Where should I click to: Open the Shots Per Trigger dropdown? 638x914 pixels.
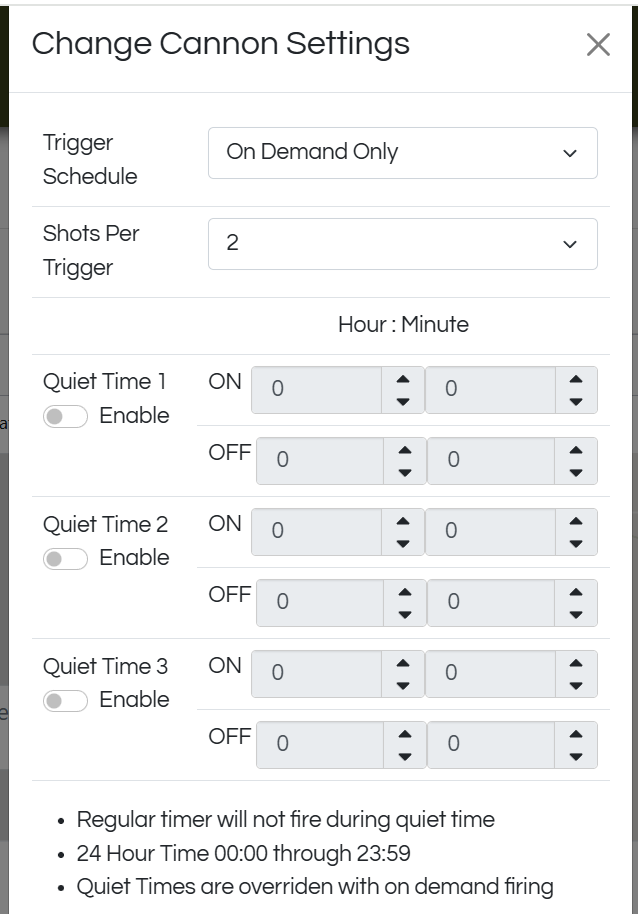(x=402, y=244)
